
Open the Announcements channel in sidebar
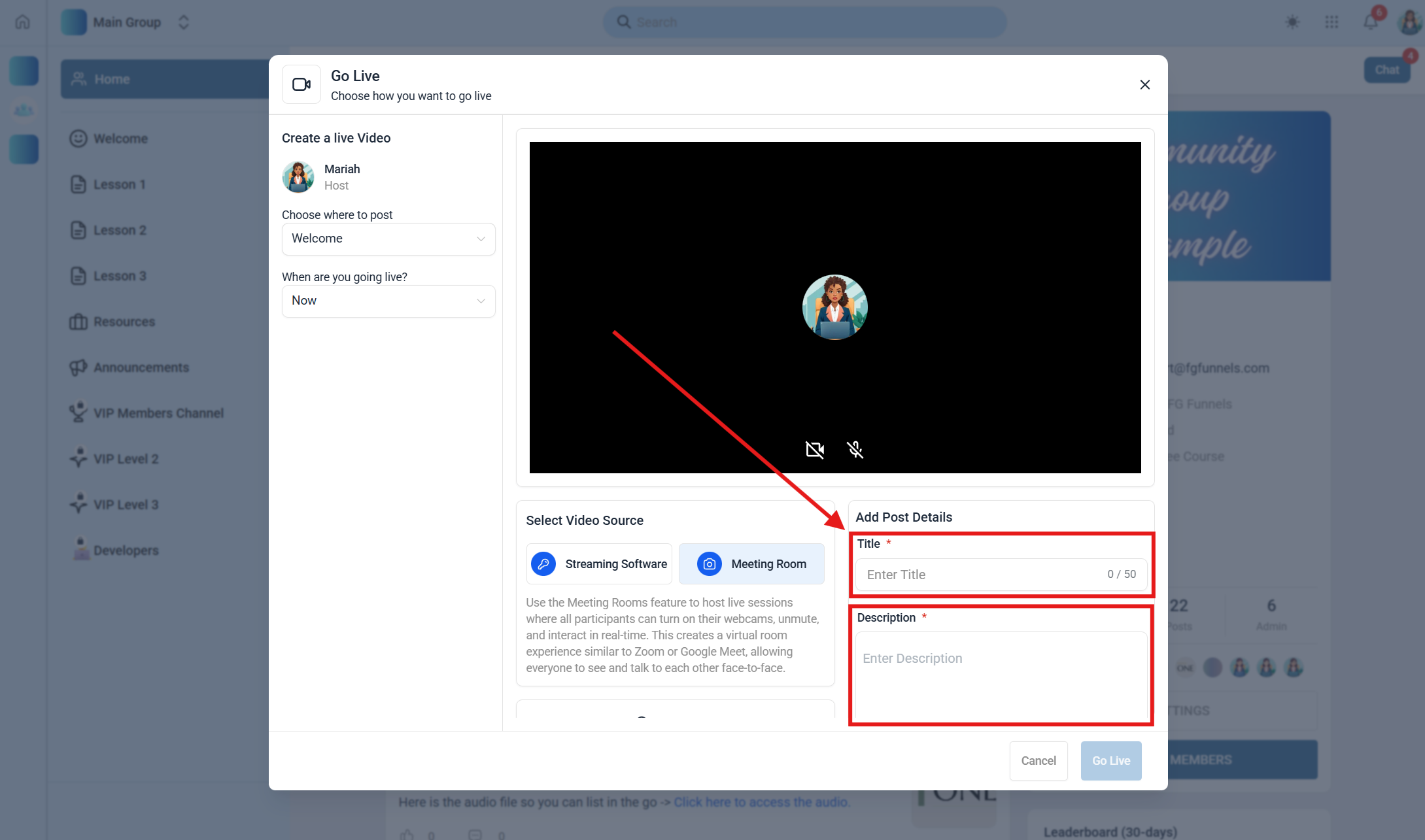click(141, 367)
